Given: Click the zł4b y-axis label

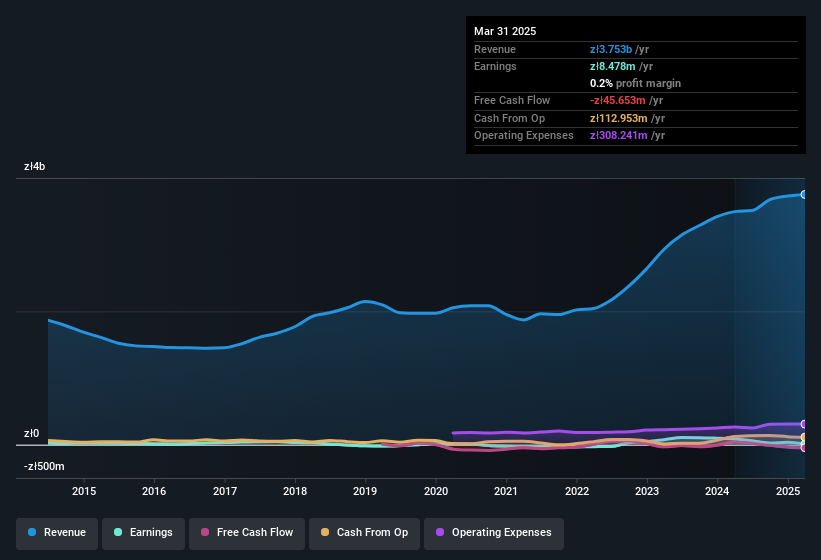Looking at the screenshot, I should pos(35,166).
